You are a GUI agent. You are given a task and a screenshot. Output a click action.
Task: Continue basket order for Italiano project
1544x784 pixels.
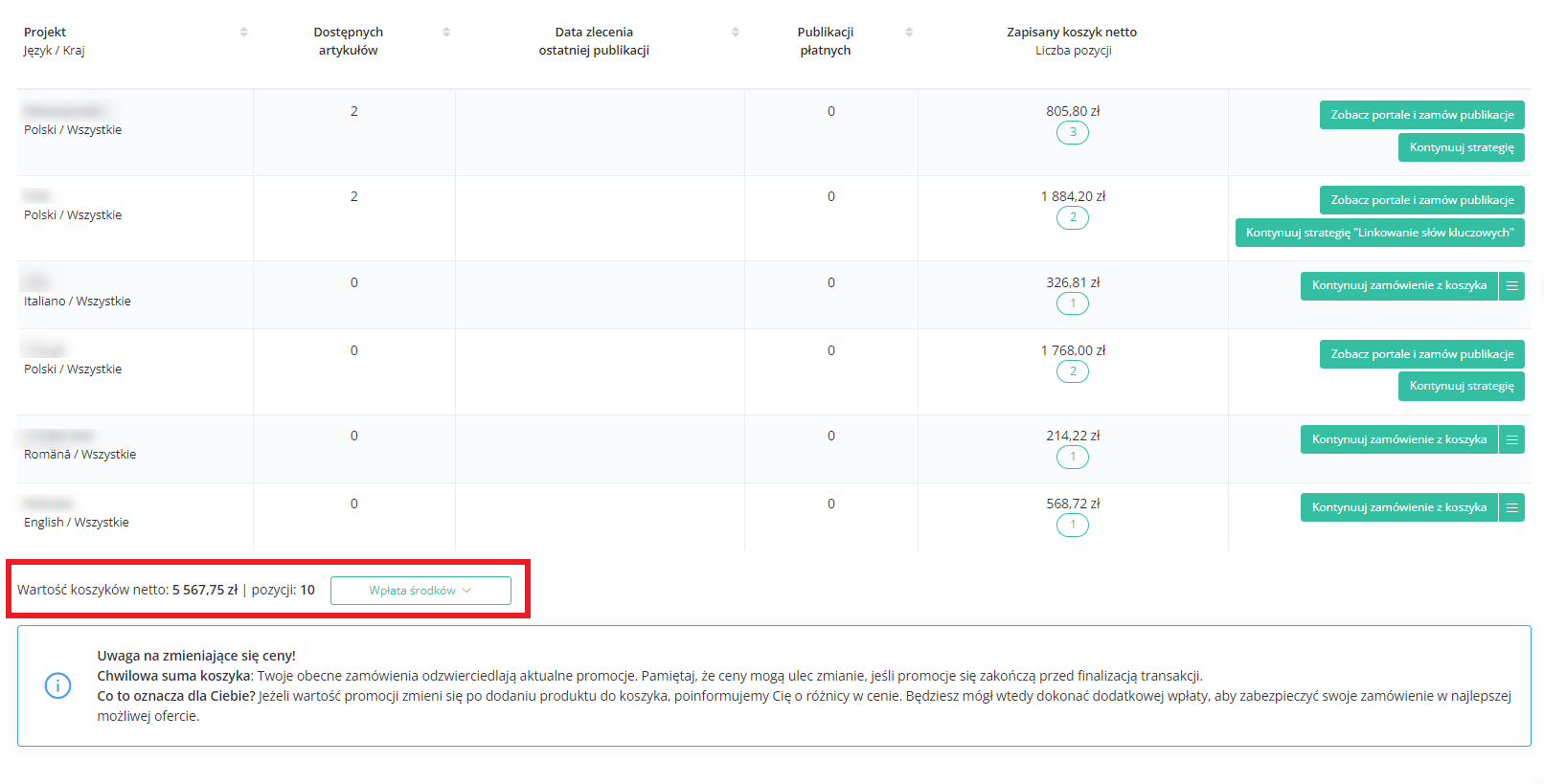[1398, 286]
